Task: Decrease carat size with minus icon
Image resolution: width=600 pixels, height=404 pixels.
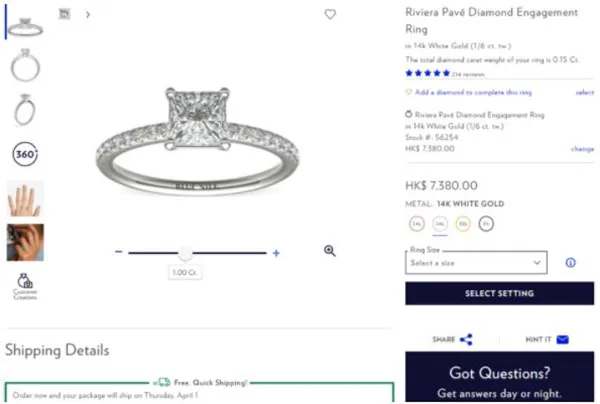Action: 118,252
